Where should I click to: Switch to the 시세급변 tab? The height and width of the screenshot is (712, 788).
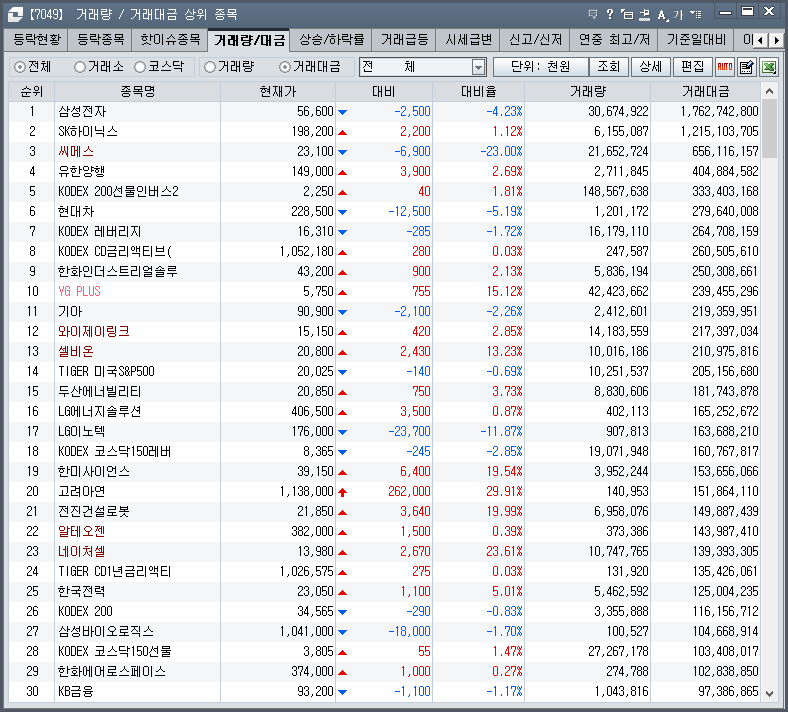[468, 39]
